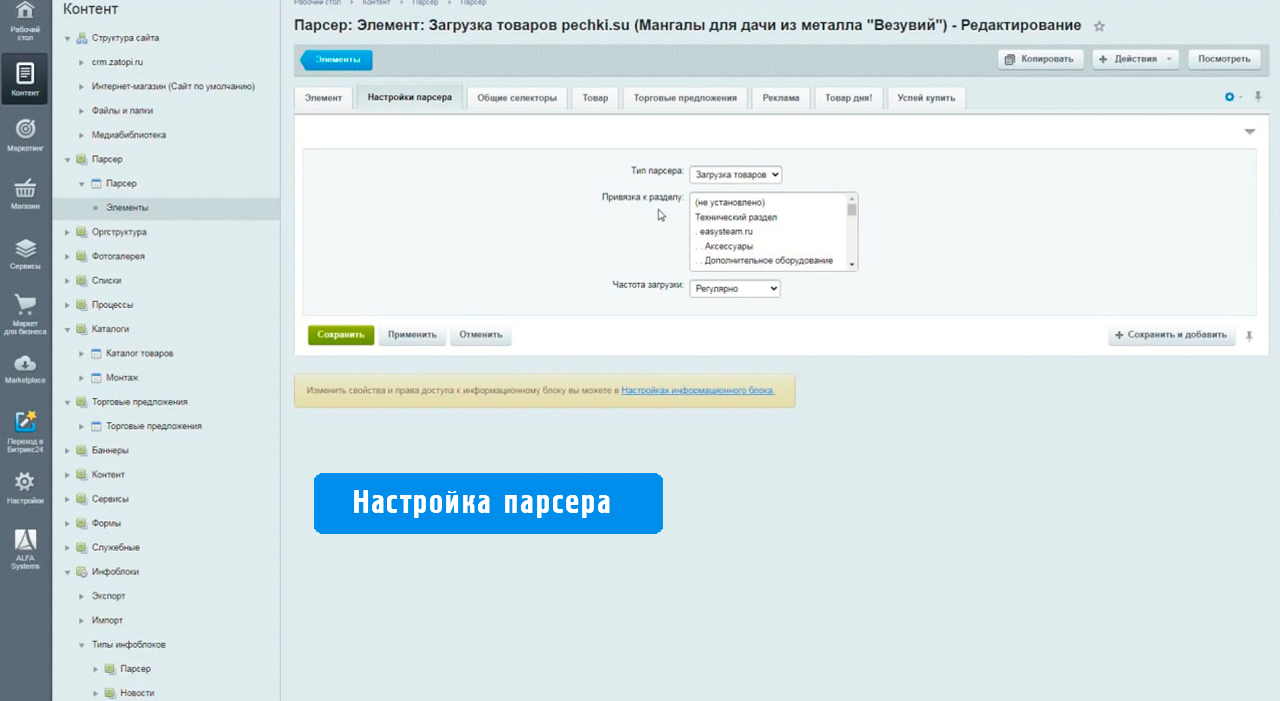Open Списки tree item
1280x701 pixels.
point(106,281)
